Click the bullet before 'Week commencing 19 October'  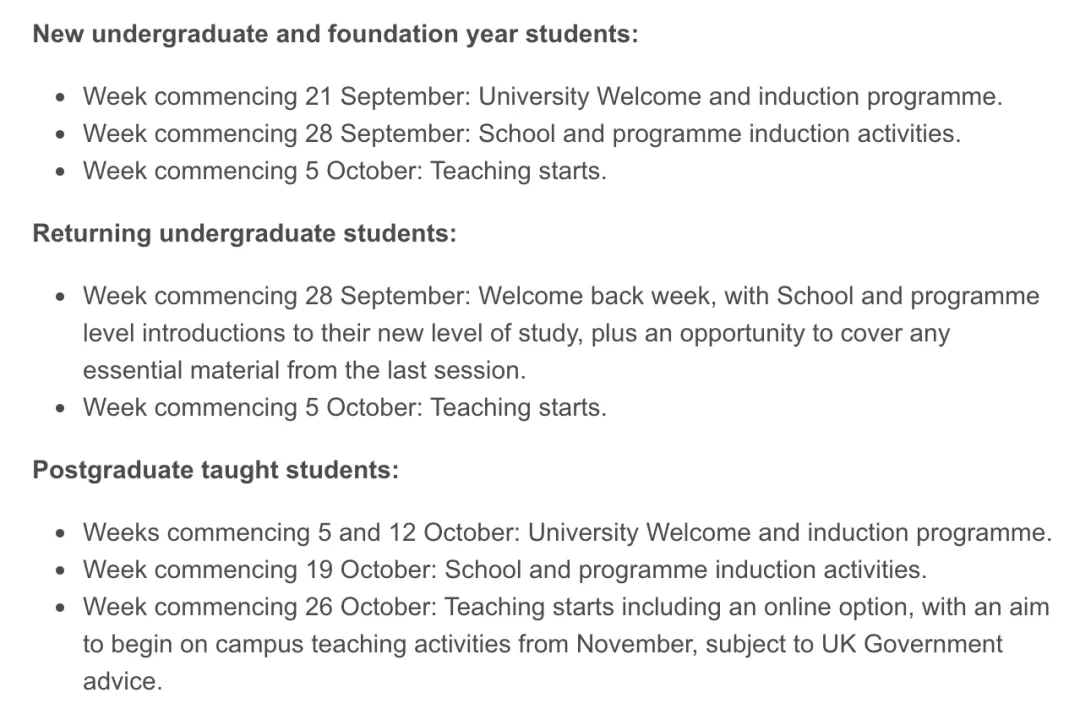(x=61, y=570)
